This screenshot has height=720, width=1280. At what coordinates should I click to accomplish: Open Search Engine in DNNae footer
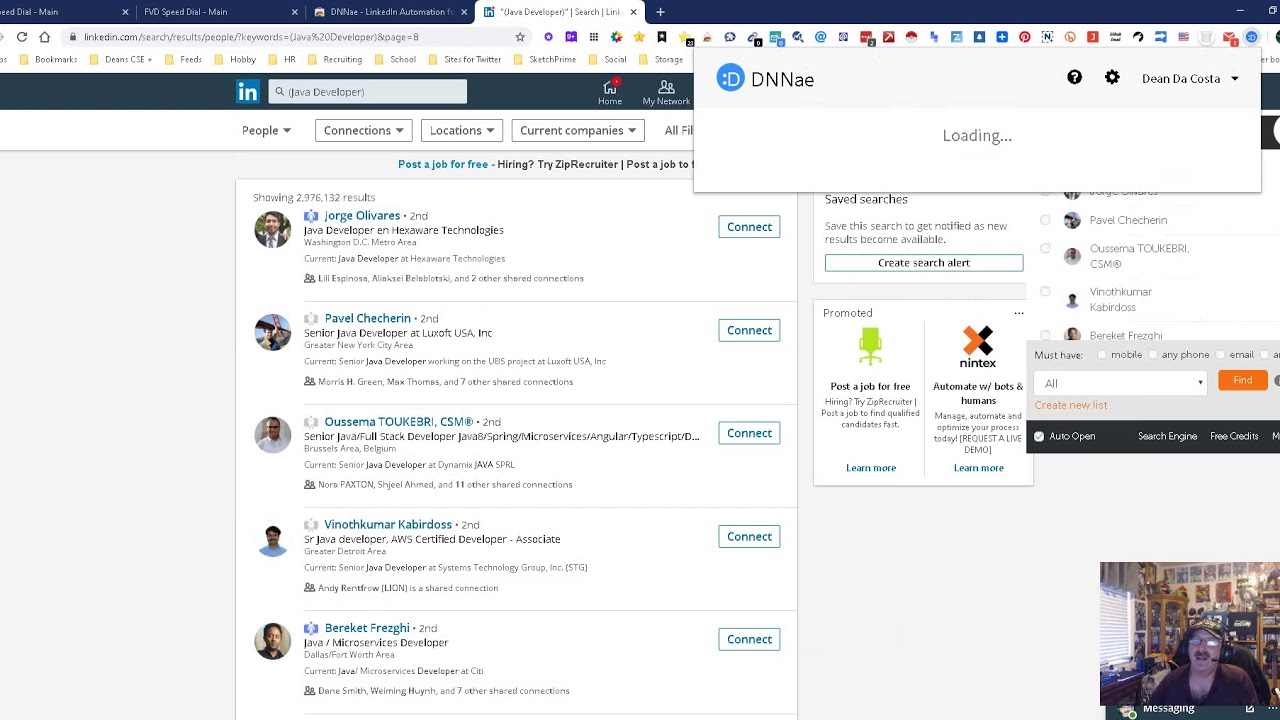click(1167, 437)
